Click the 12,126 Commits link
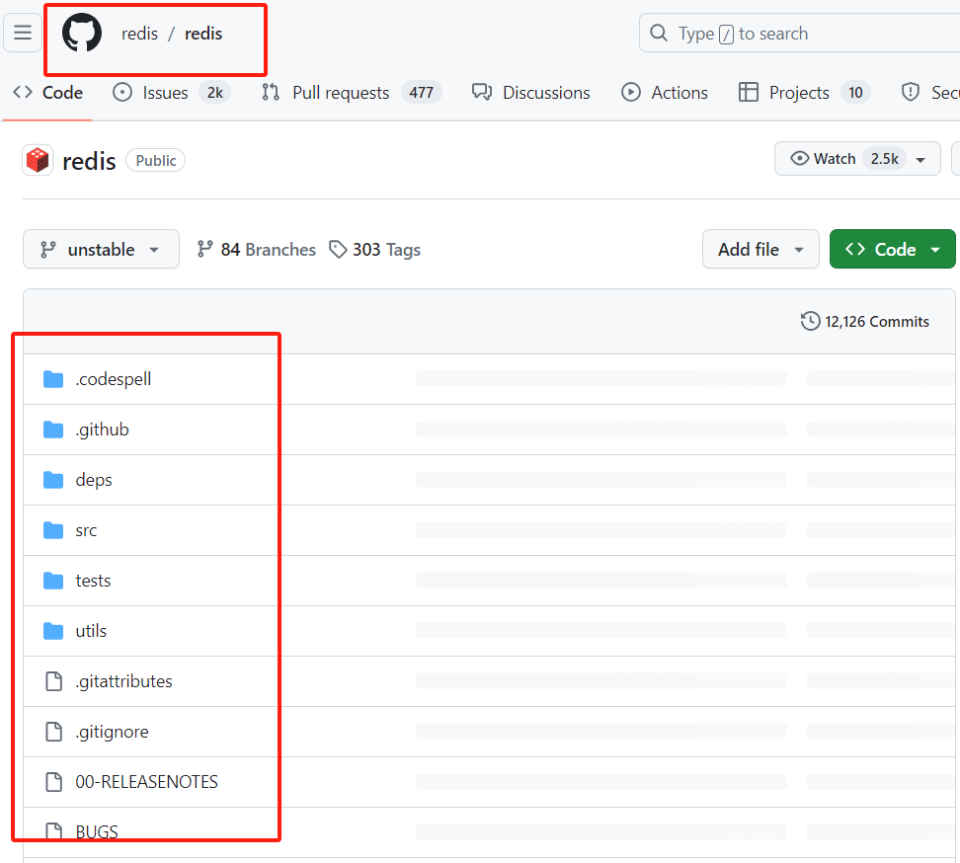The width and height of the screenshot is (960, 863). [x=876, y=321]
